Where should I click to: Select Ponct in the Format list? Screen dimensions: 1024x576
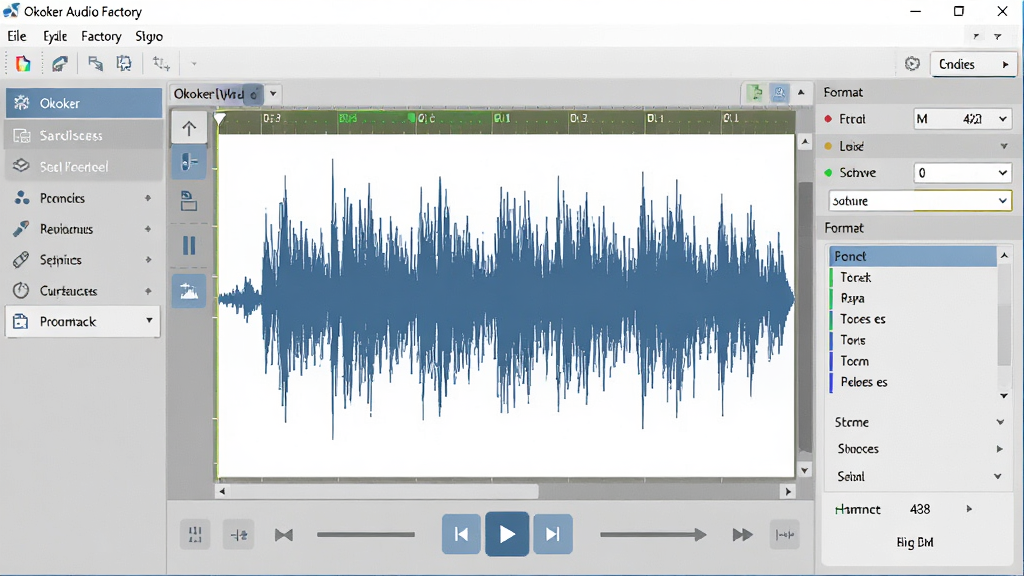913,256
